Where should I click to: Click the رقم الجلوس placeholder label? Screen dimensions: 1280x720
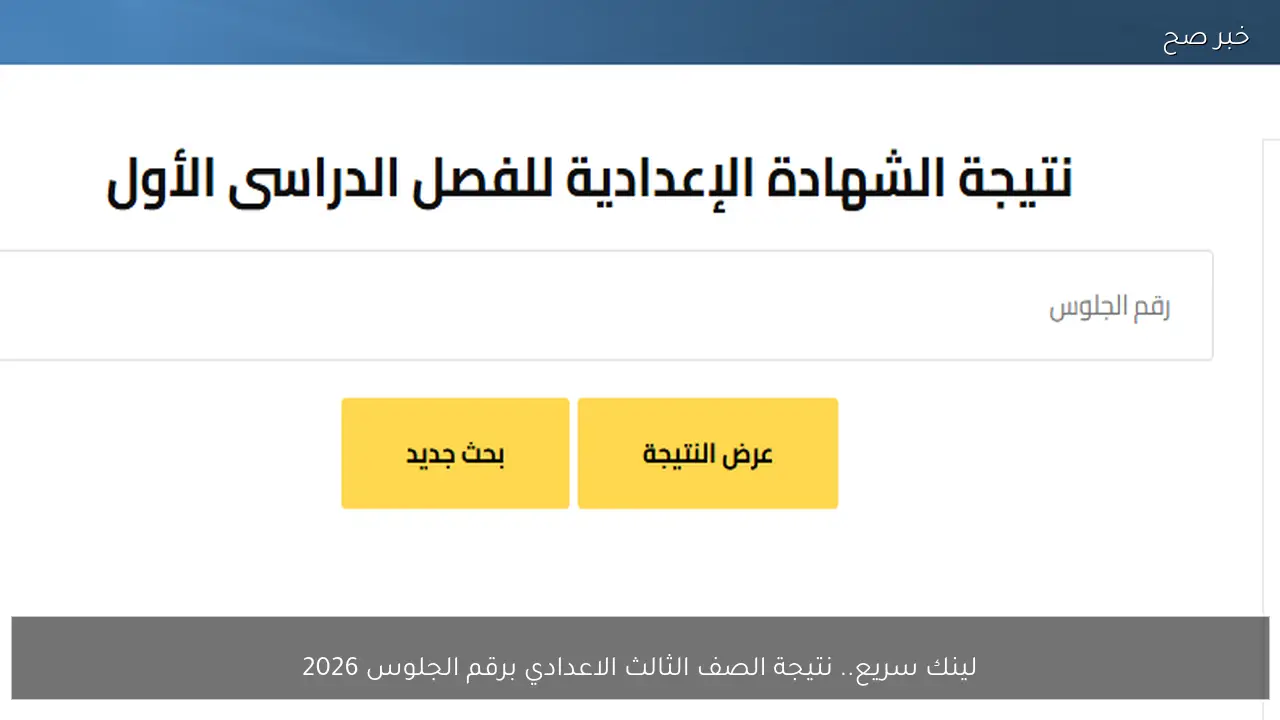pyautogui.click(x=1109, y=306)
